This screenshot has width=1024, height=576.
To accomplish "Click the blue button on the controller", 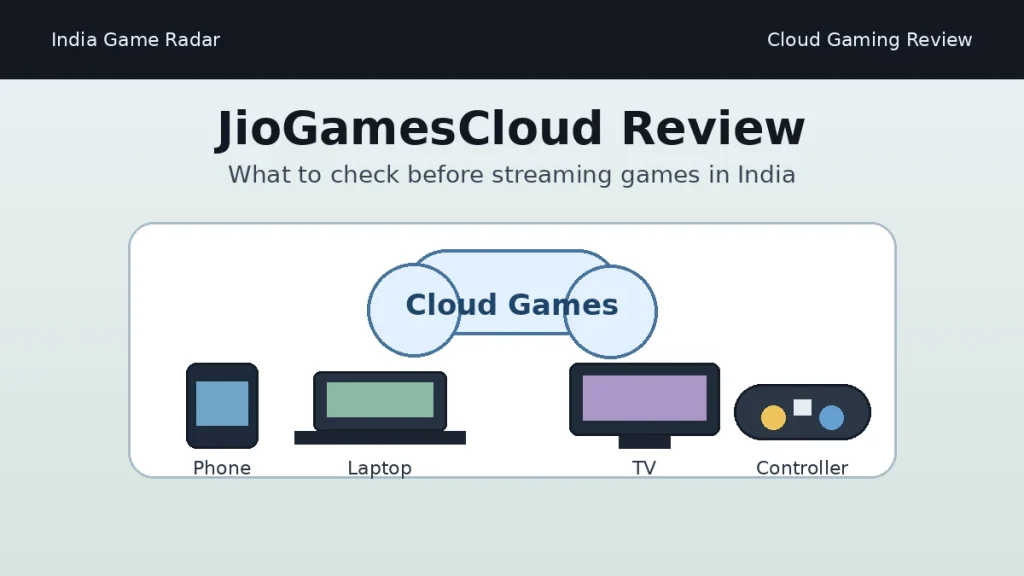I will coord(831,417).
